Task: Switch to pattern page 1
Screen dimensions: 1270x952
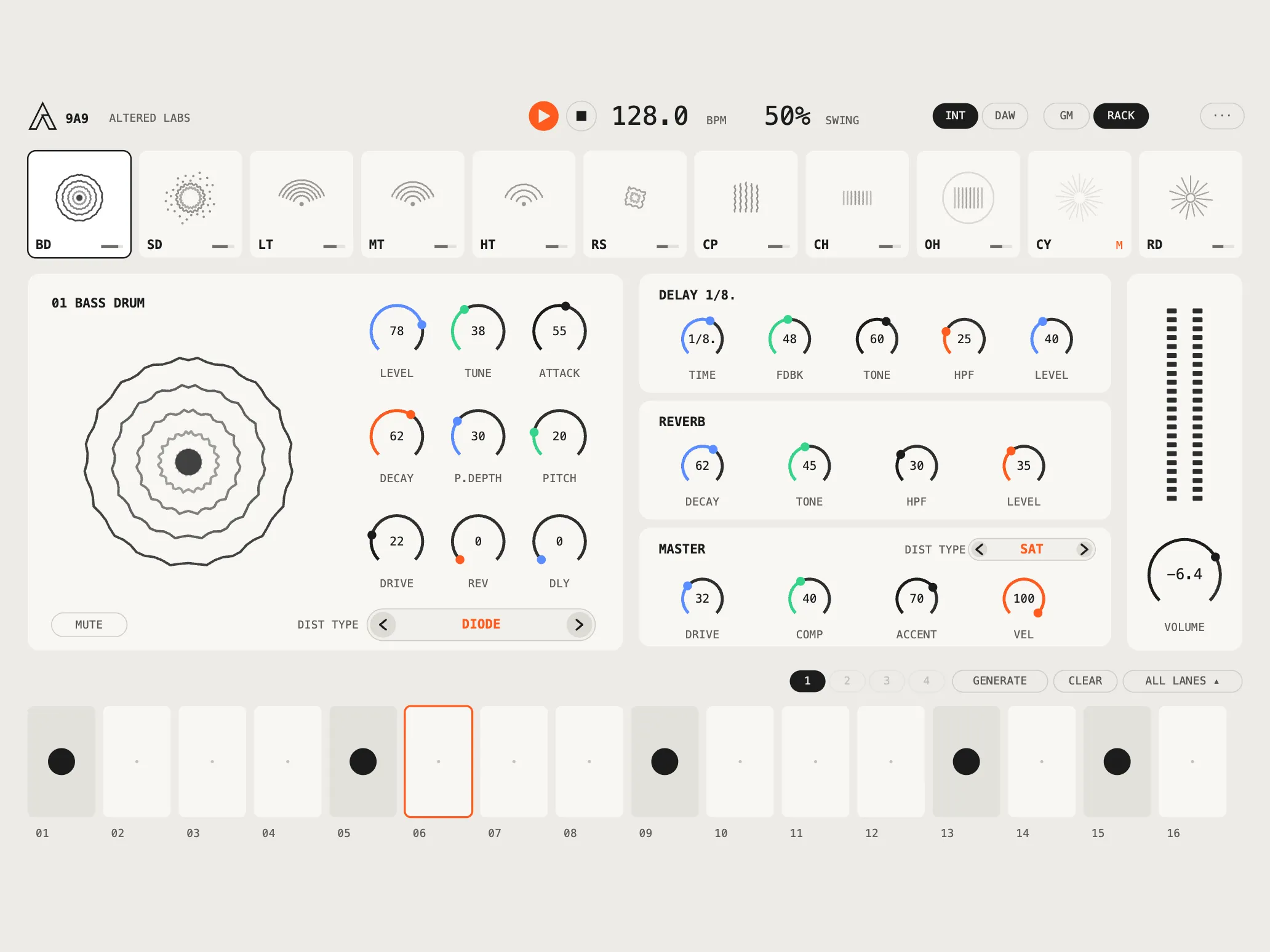Action: point(807,681)
